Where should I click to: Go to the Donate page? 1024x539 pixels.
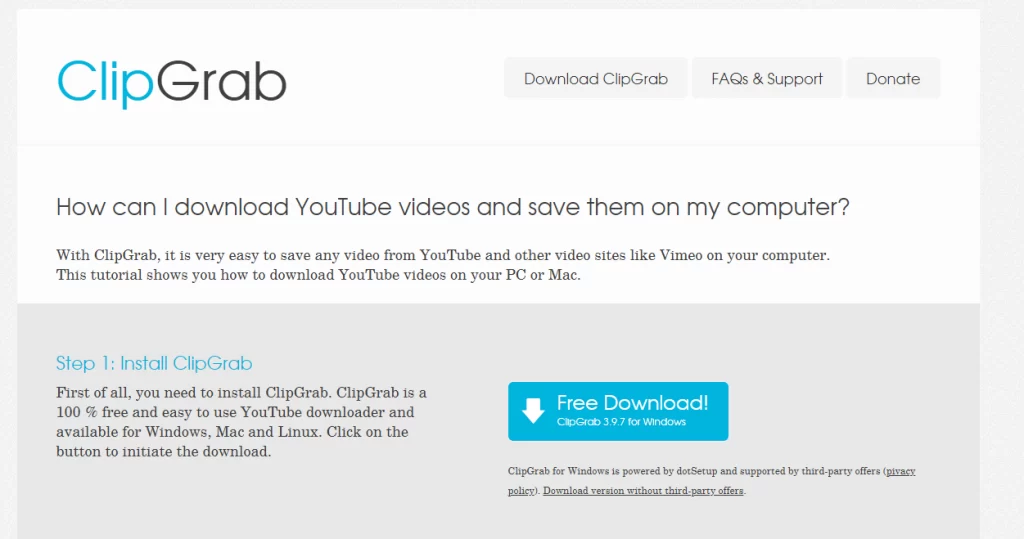pos(893,78)
